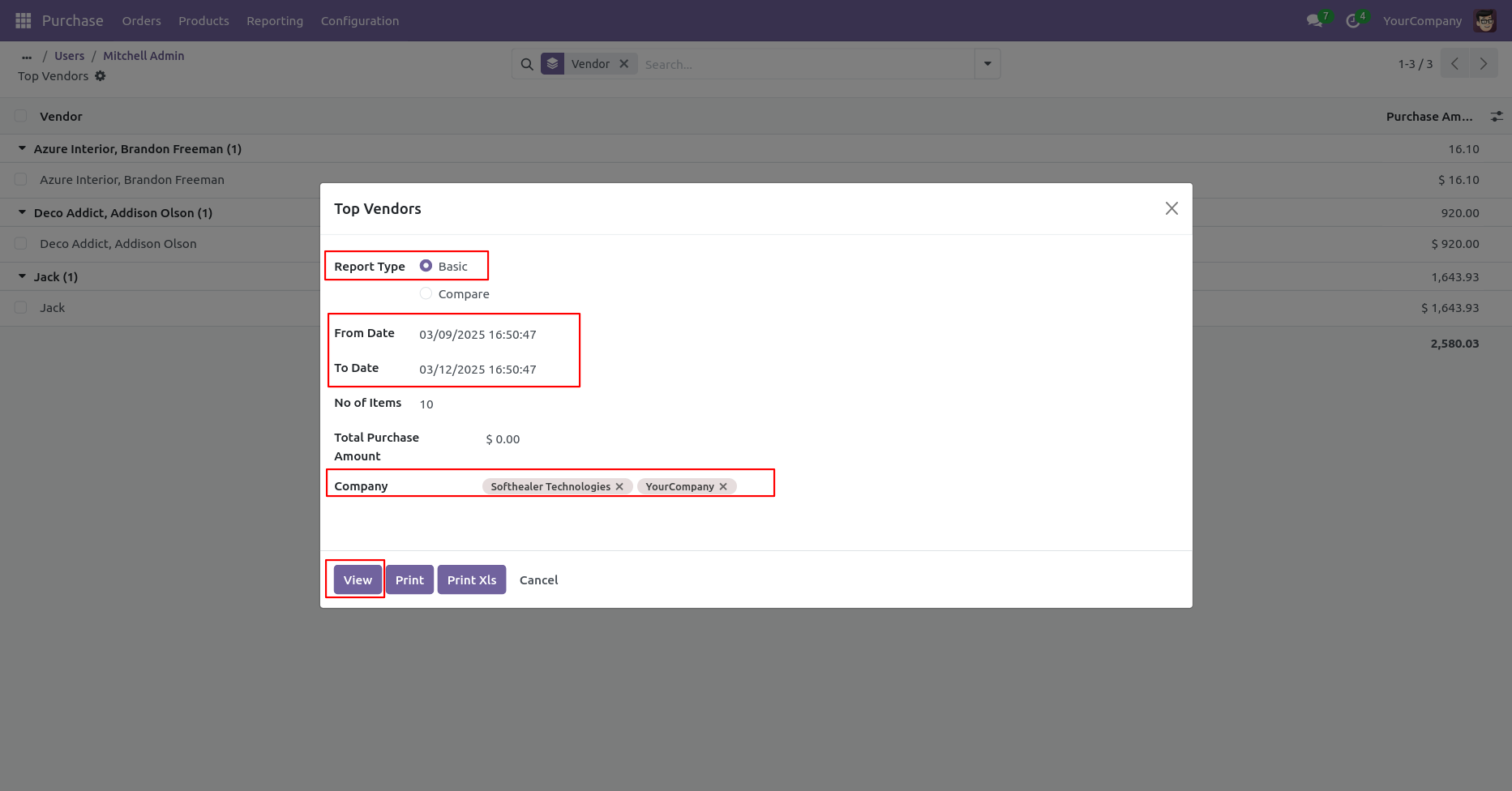This screenshot has height=791, width=1512.
Task: Open the activities clock icon
Action: 1352,21
